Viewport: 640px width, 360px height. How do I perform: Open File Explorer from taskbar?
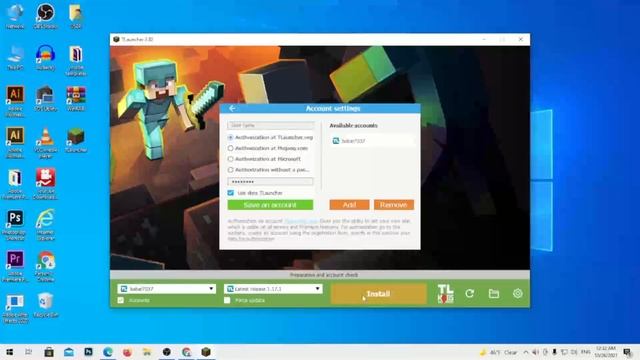(x=147, y=352)
